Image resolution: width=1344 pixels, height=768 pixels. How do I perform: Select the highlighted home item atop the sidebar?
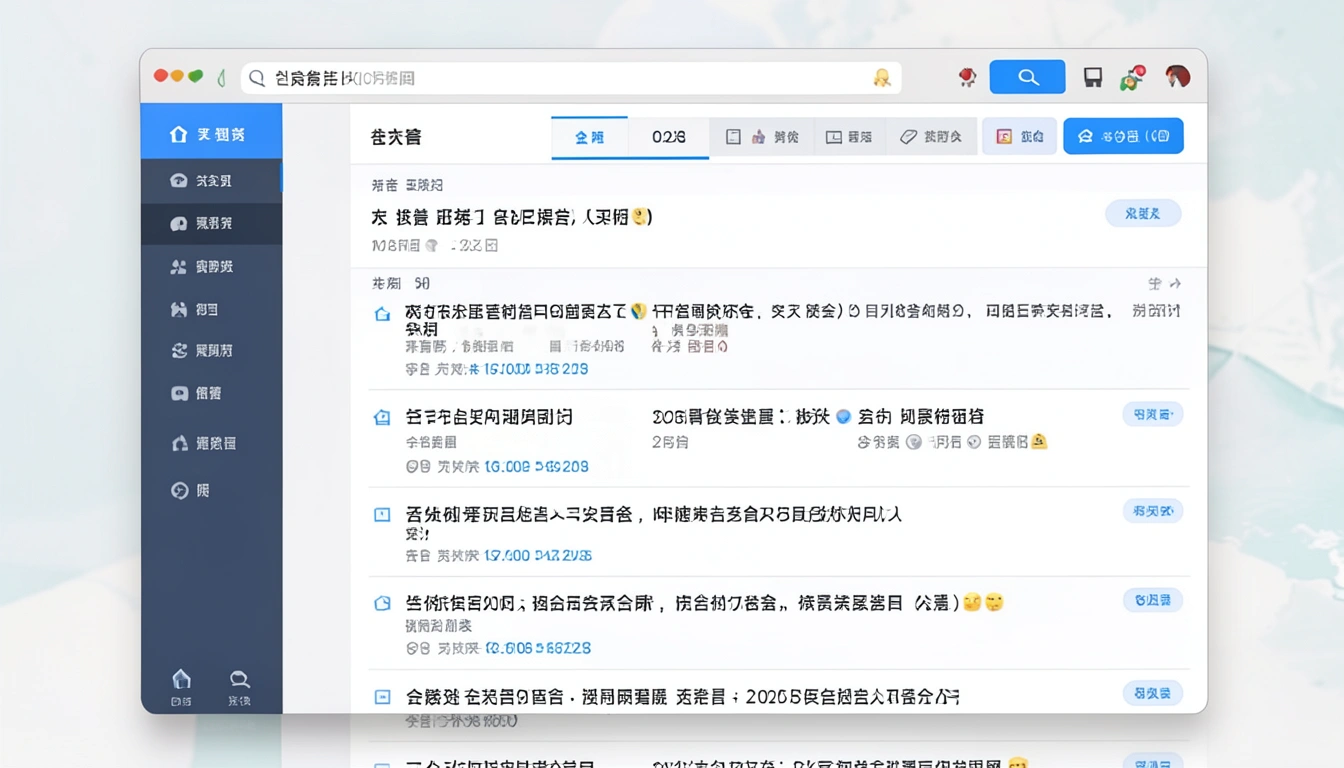(x=211, y=134)
